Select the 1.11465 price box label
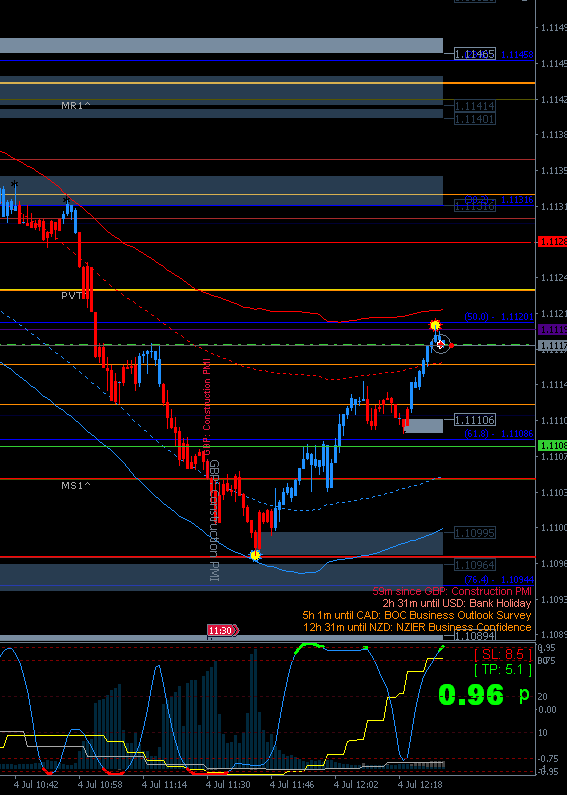 pos(475,54)
